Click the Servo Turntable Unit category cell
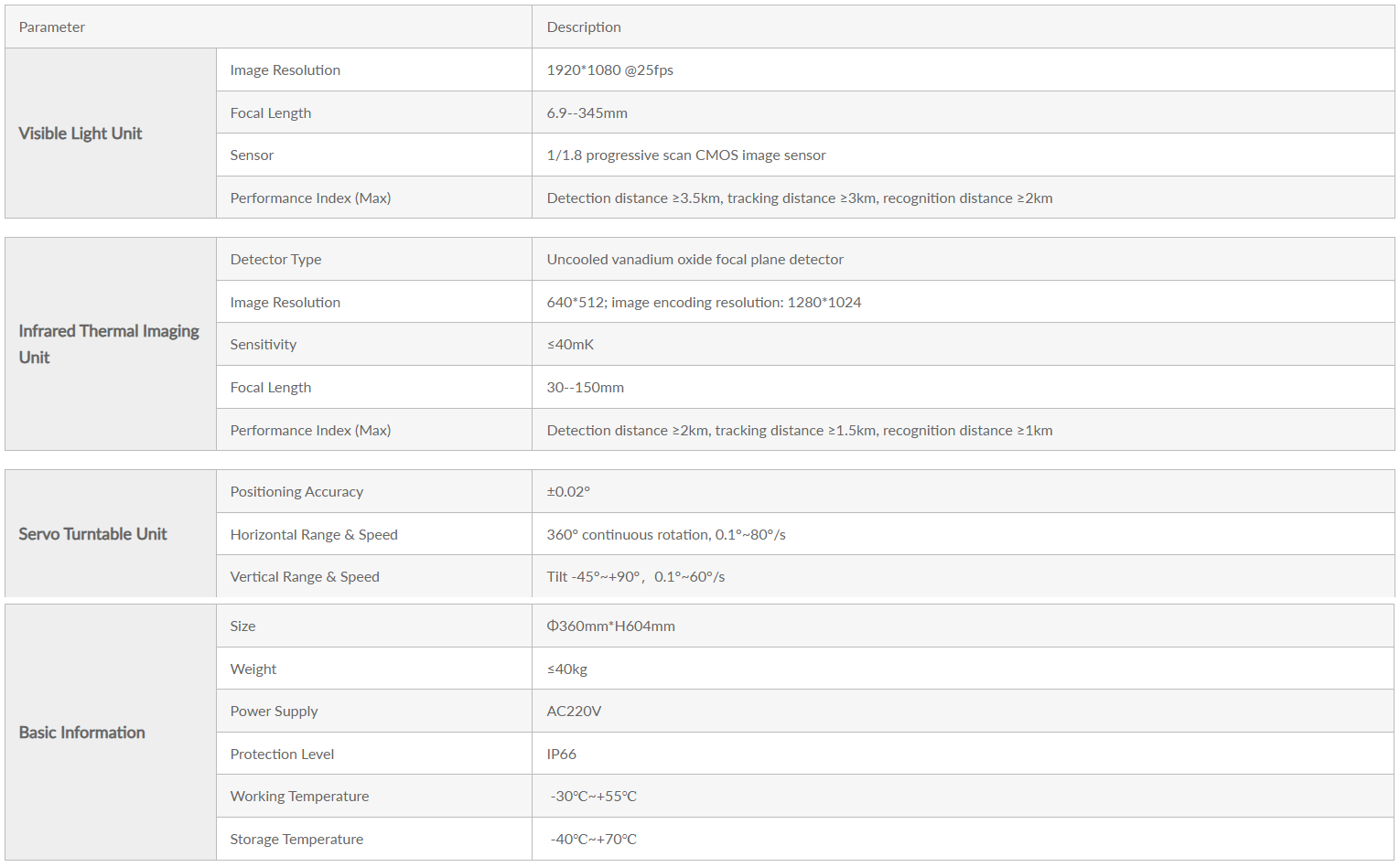Viewport: 1400px width, 867px height. click(x=111, y=534)
